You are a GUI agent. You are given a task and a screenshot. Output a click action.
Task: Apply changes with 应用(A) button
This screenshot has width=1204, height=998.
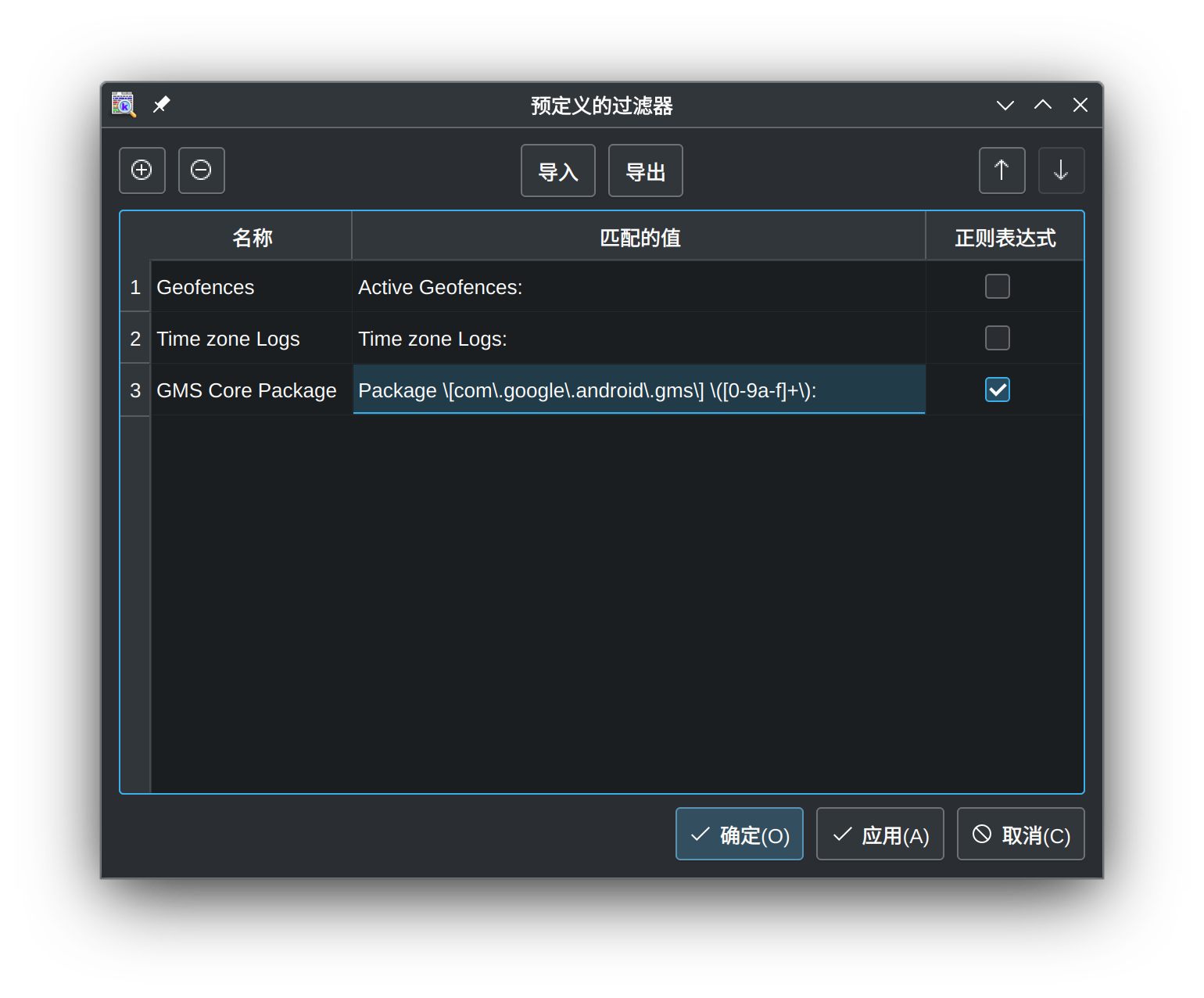point(880,834)
